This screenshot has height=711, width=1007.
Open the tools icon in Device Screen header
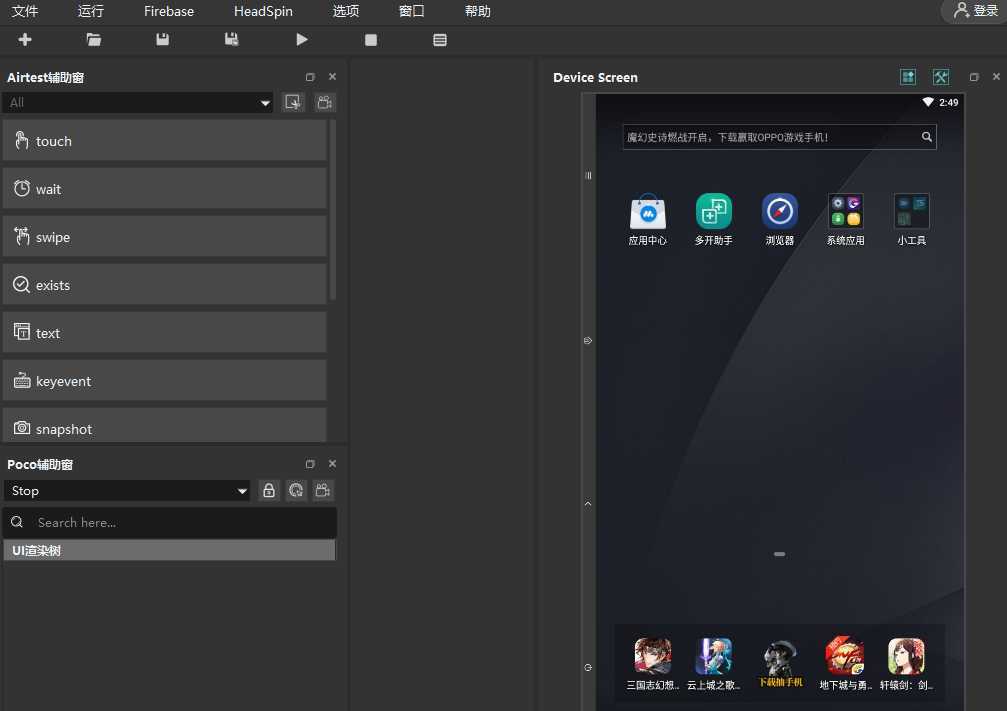pyautogui.click(x=941, y=77)
